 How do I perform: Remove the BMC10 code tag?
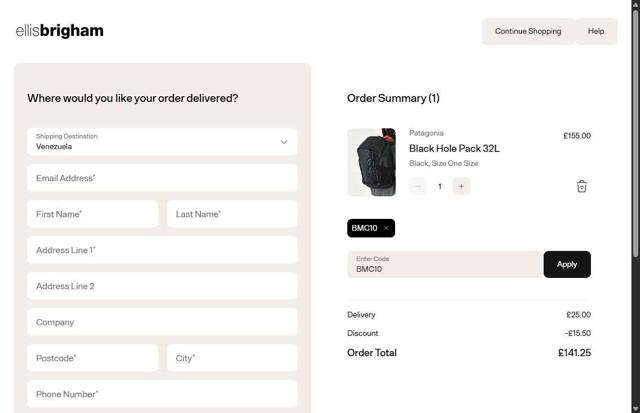pos(386,228)
